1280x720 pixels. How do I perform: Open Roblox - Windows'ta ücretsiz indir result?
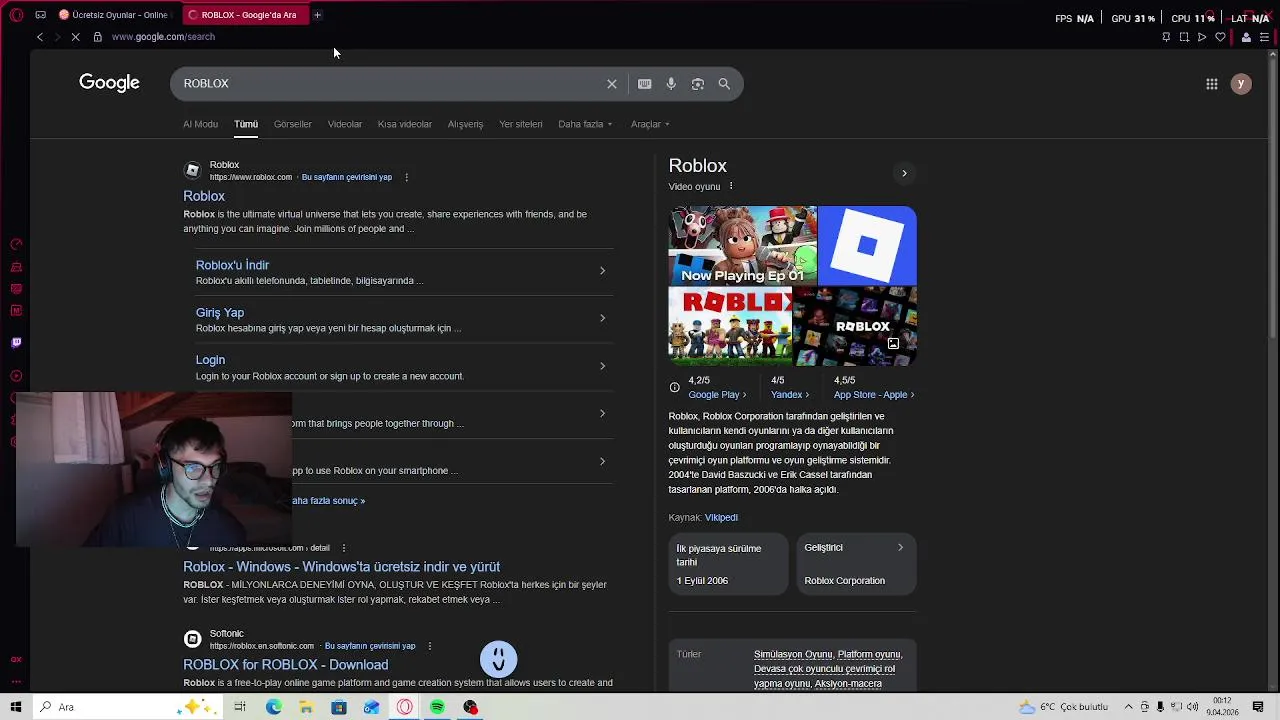(x=341, y=567)
